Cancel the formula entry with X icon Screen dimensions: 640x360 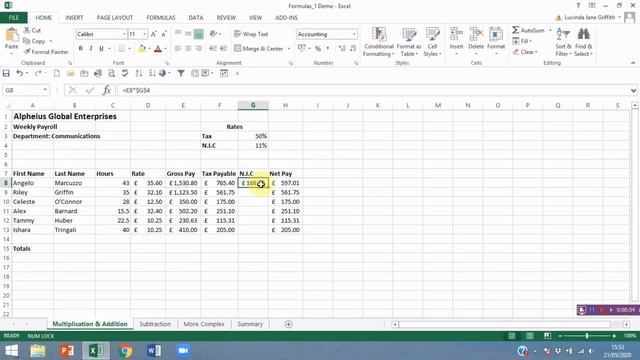point(73,90)
